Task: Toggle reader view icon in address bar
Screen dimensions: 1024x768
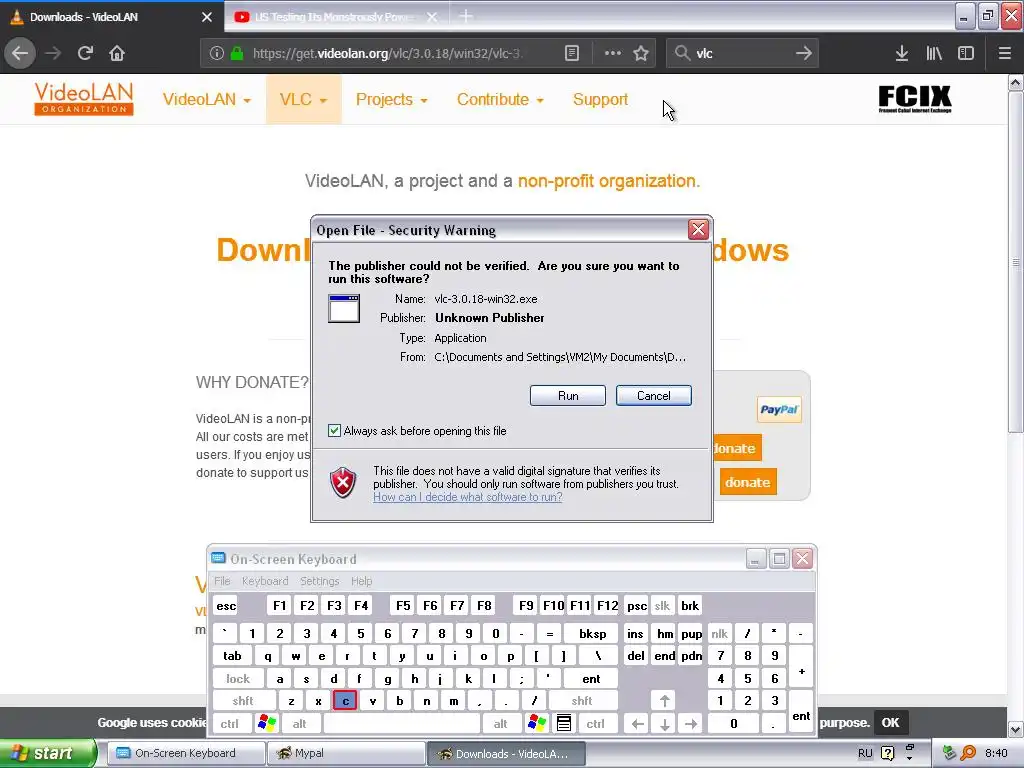Action: [571, 53]
